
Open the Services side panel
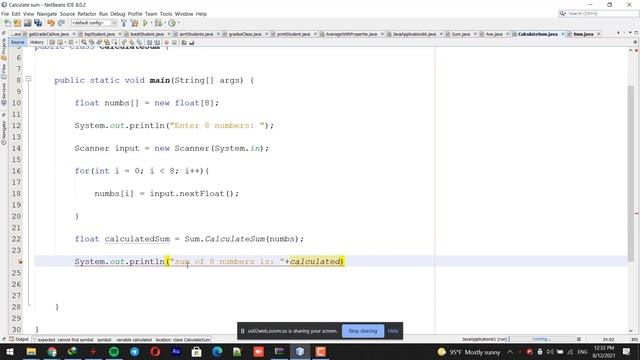pos(4,94)
